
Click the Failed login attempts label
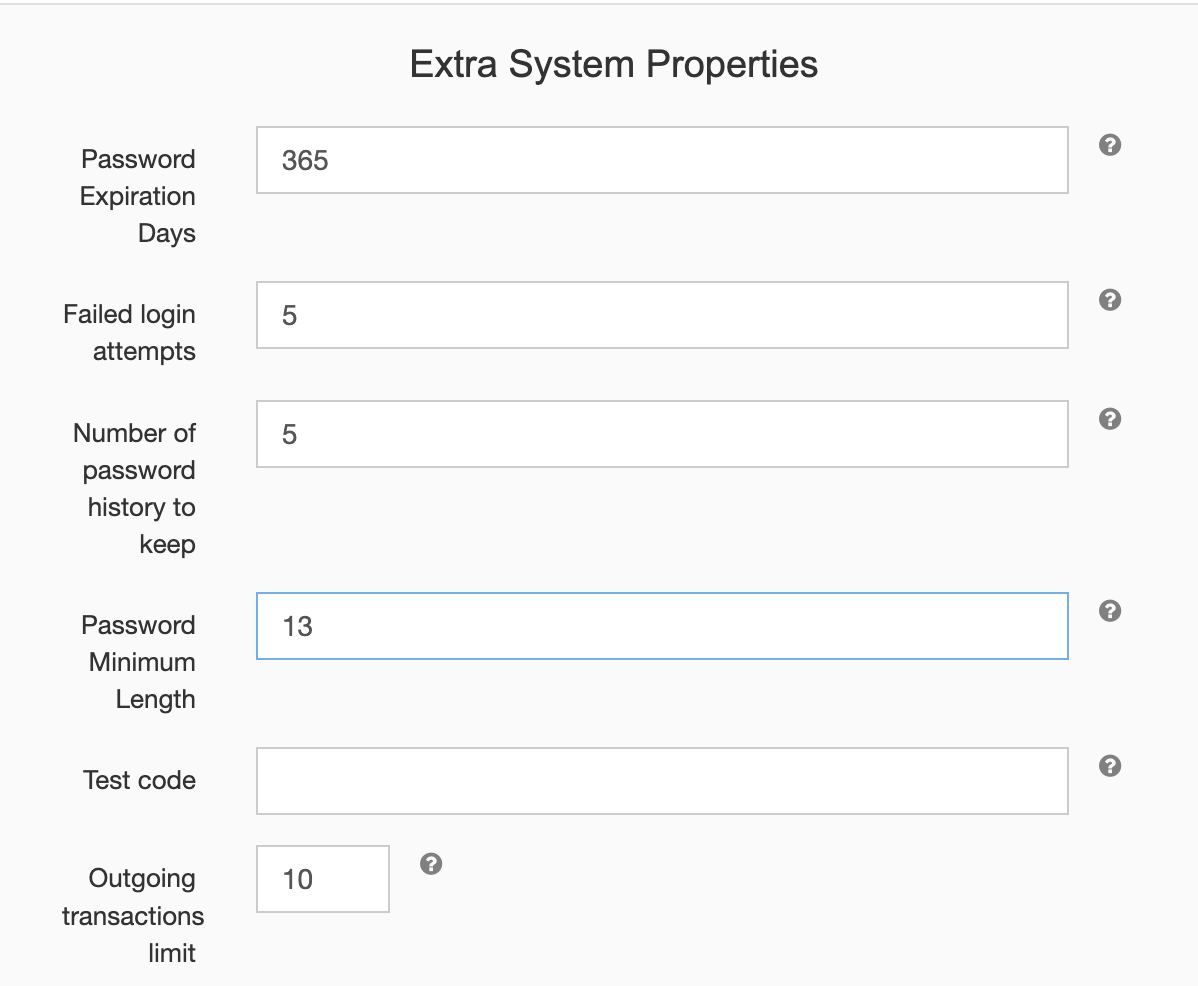click(129, 332)
